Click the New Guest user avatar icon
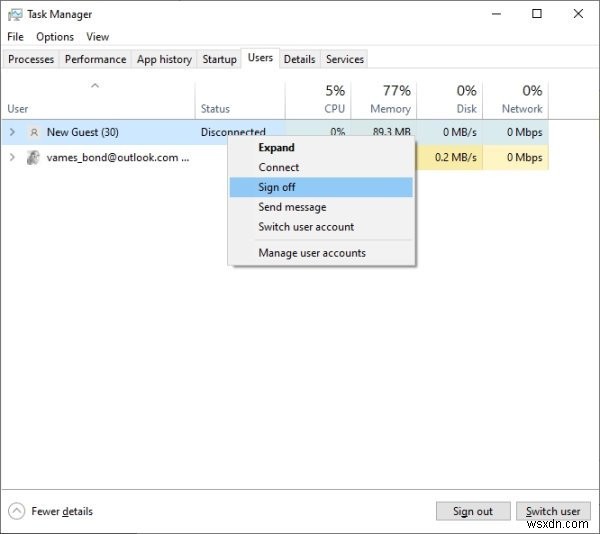The image size is (600, 534). coord(34,132)
